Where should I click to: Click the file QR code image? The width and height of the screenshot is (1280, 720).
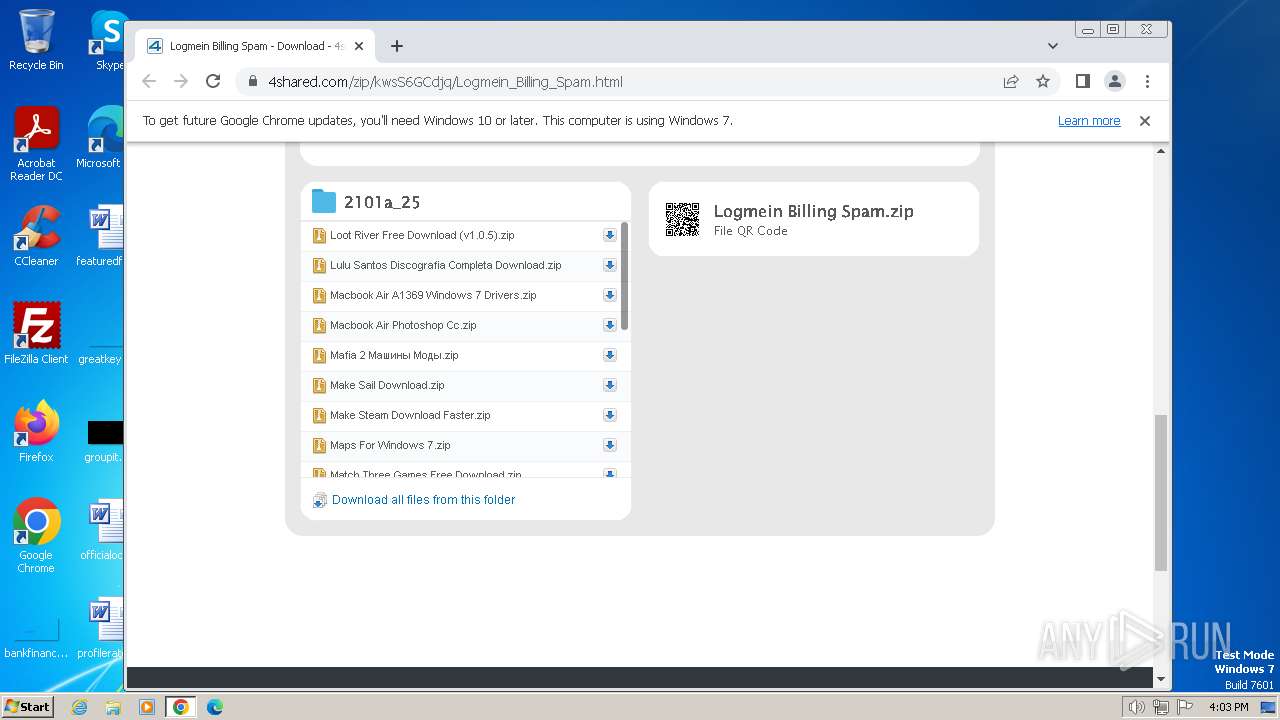(682, 219)
